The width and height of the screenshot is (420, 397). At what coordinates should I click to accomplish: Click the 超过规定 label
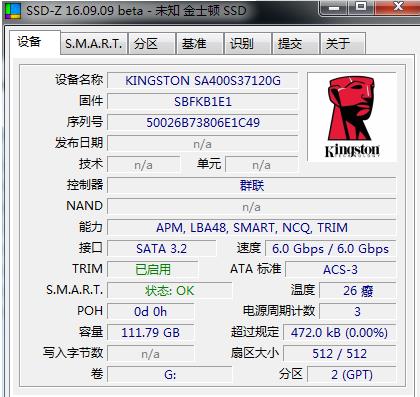tap(255, 332)
